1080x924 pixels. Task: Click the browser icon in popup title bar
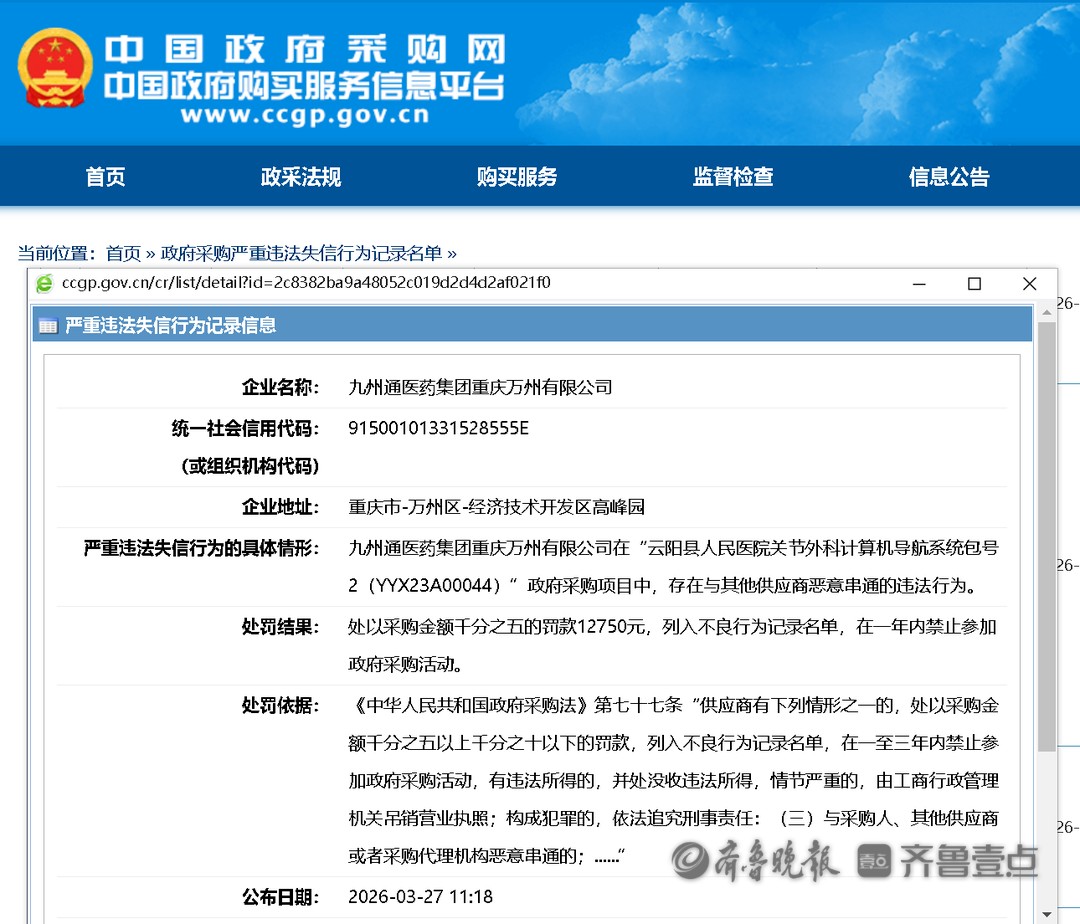click(44, 284)
